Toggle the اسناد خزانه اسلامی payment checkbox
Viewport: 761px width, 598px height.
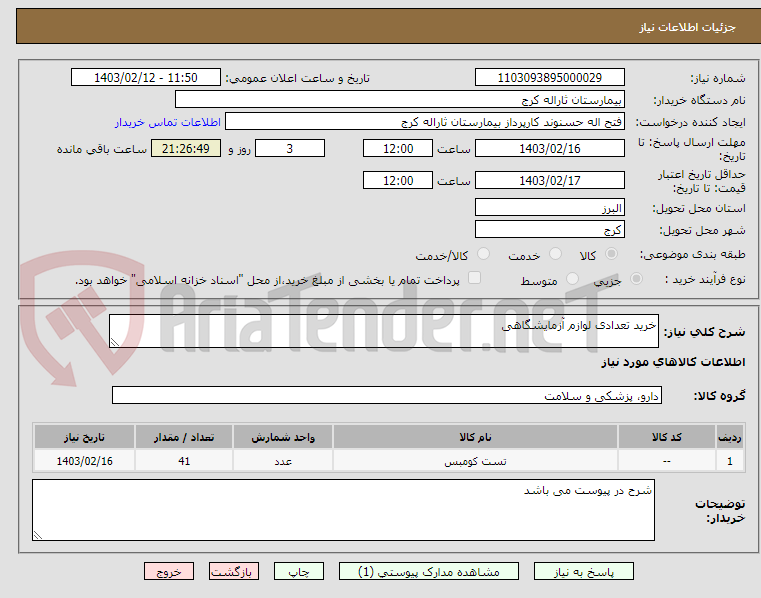tap(474, 278)
